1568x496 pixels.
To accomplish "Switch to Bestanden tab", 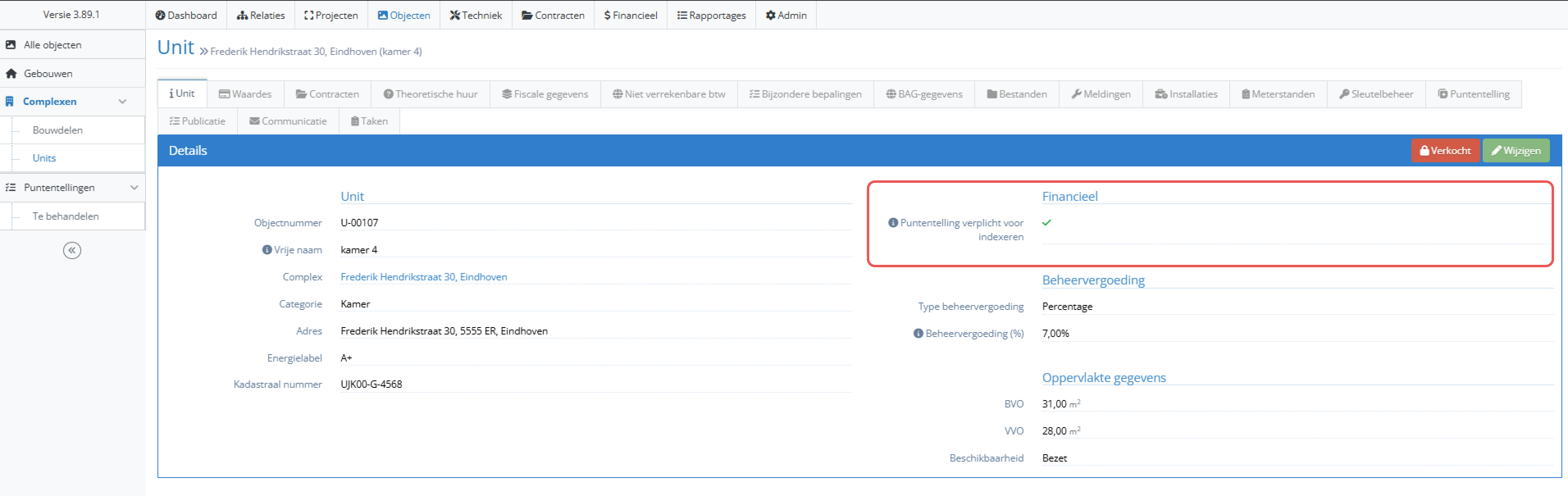I will pos(1016,94).
